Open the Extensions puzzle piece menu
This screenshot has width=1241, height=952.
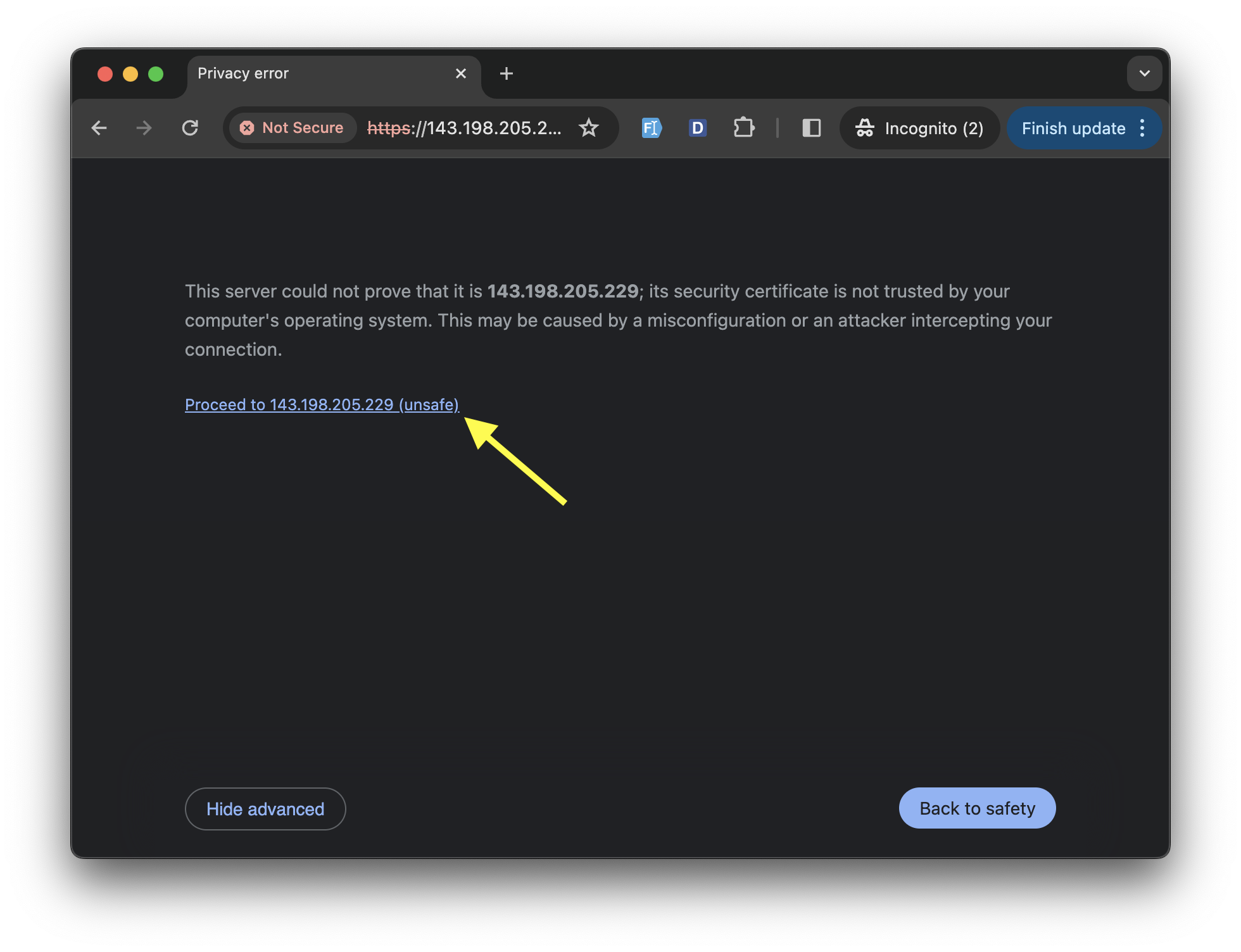(x=744, y=128)
